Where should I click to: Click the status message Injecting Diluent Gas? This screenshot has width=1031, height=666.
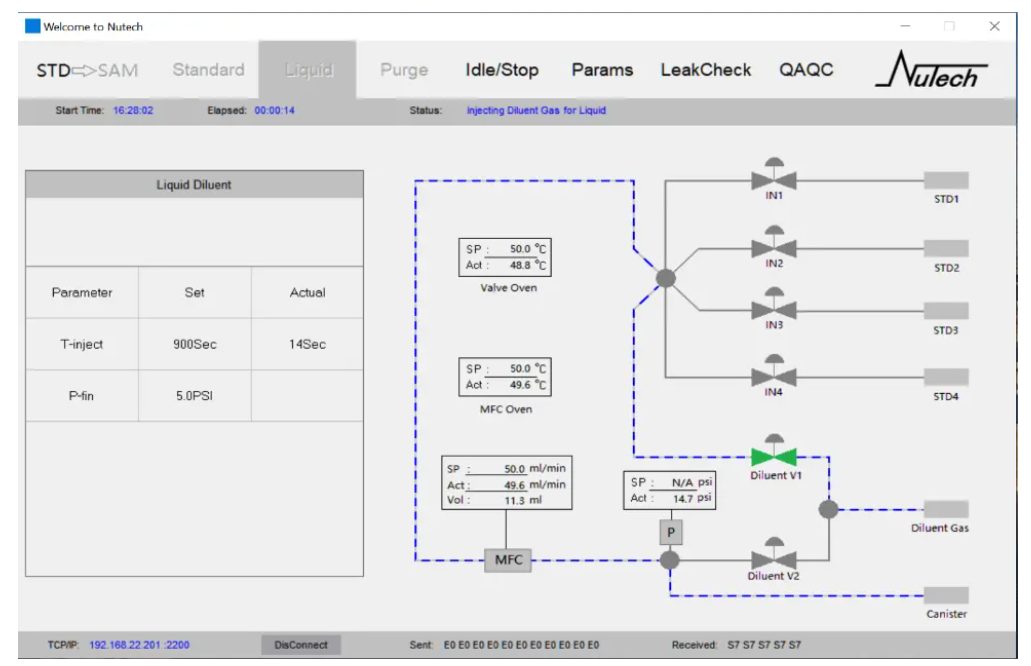tap(536, 110)
